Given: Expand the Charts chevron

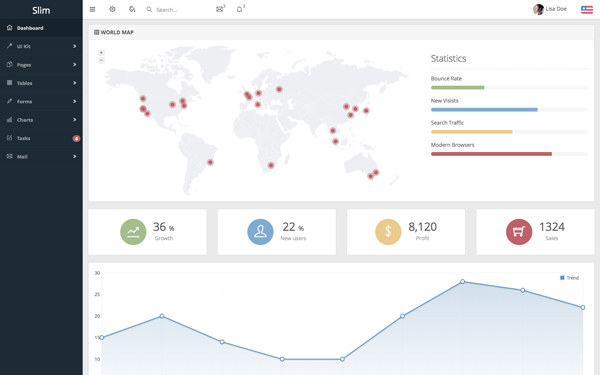Looking at the screenshot, I should (x=75, y=120).
